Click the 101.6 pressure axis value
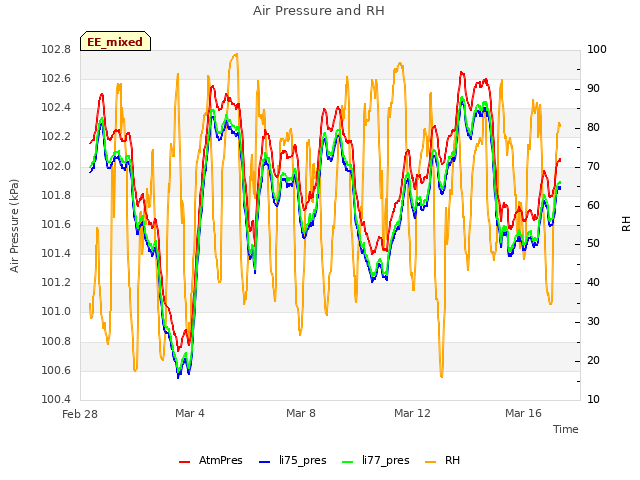Screen dimensions: 640x480 (x=56, y=224)
